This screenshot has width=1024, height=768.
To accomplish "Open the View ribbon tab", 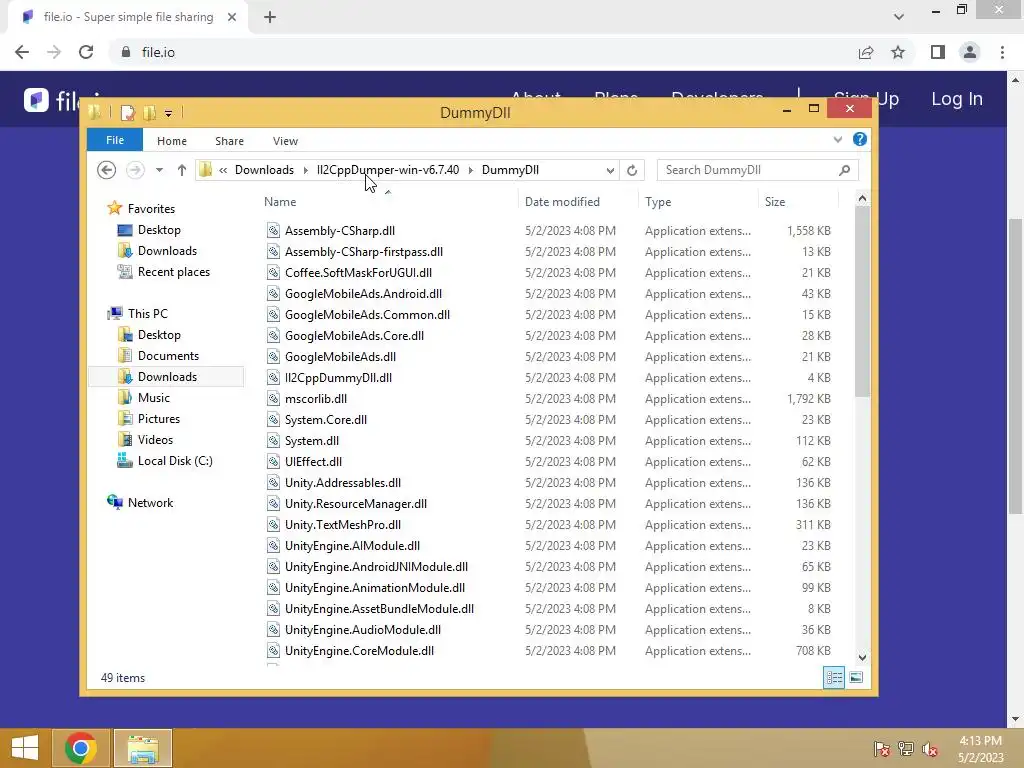I will 285,141.
